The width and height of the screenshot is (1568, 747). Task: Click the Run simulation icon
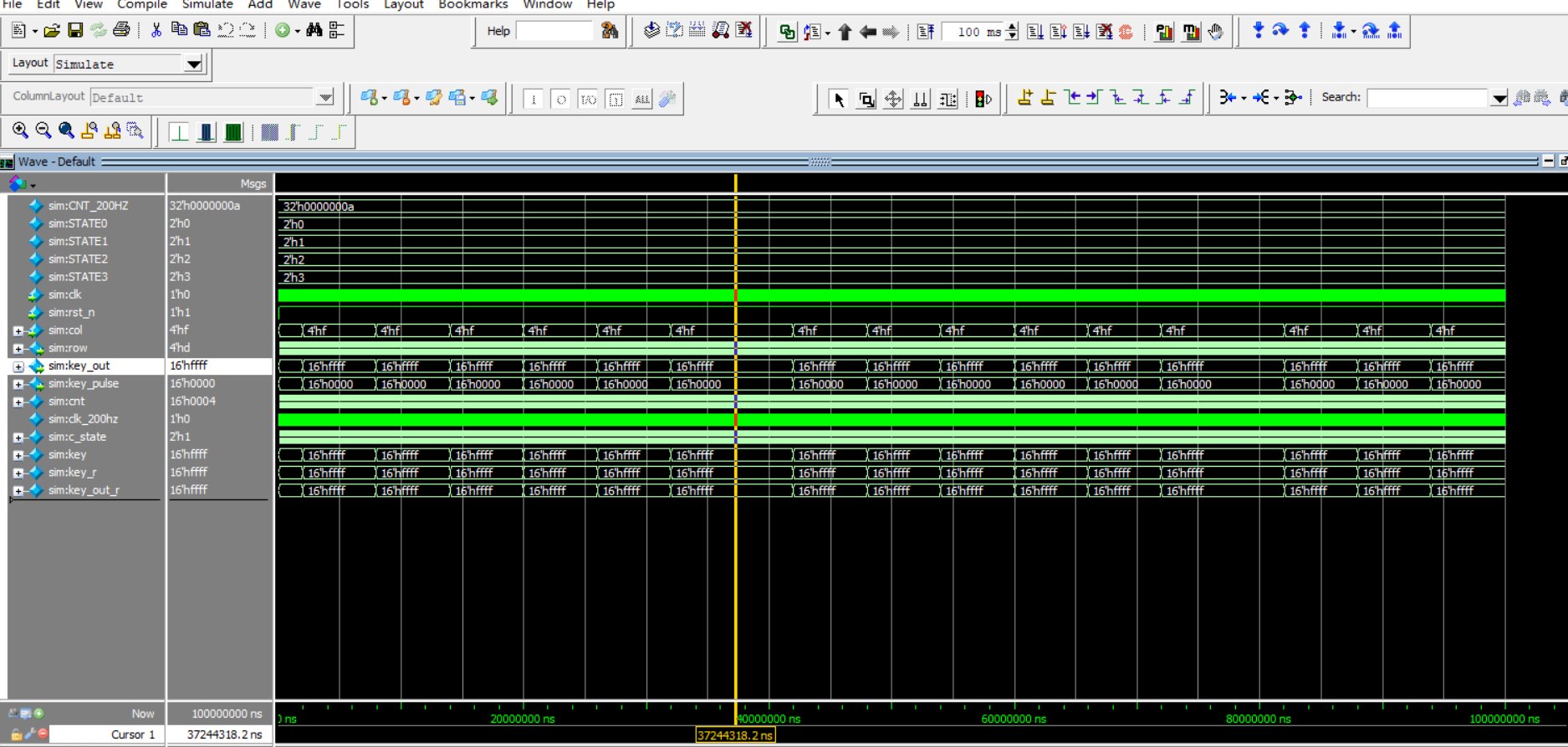point(1035,32)
